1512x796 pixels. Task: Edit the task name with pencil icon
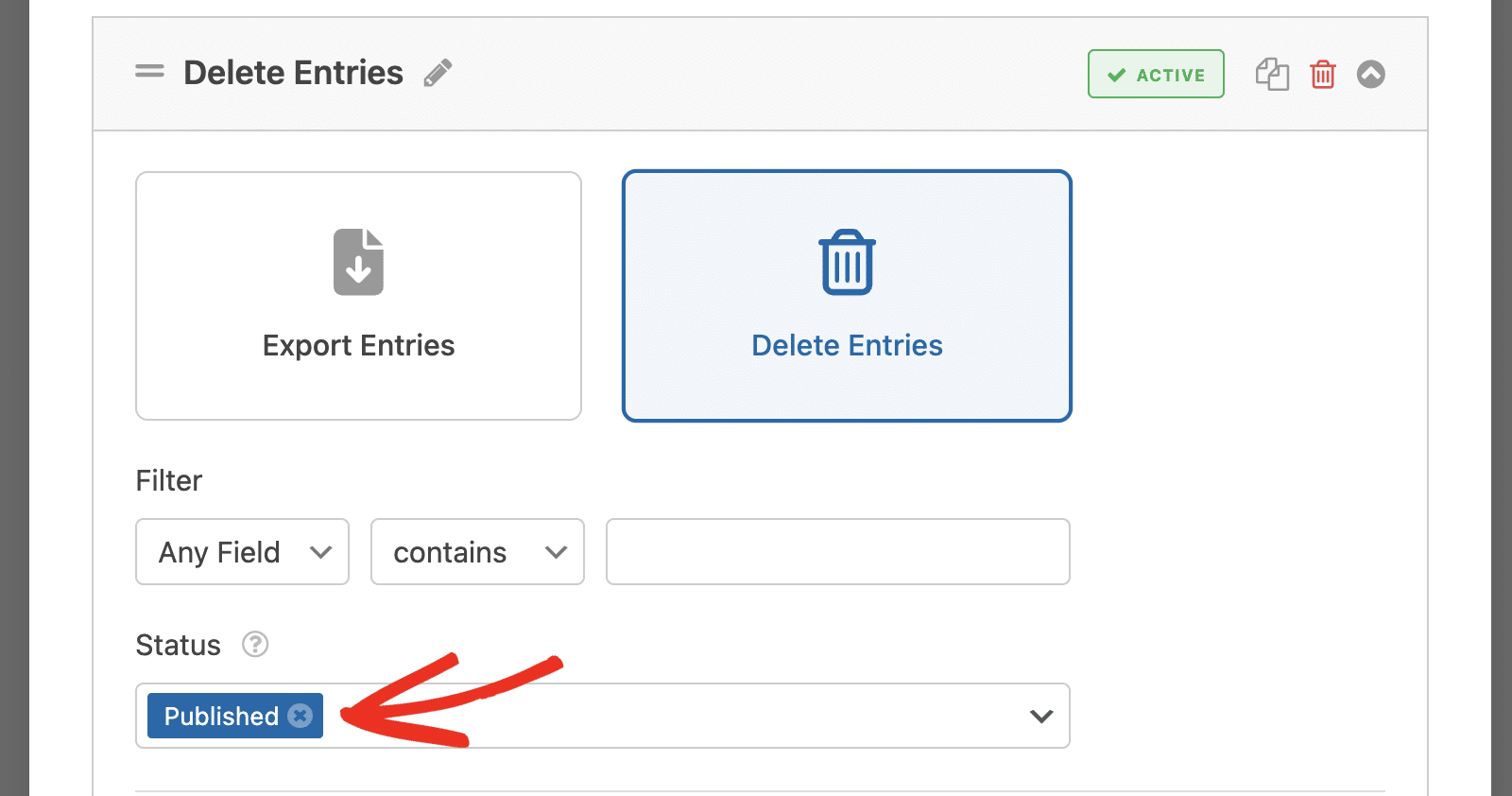pyautogui.click(x=438, y=73)
